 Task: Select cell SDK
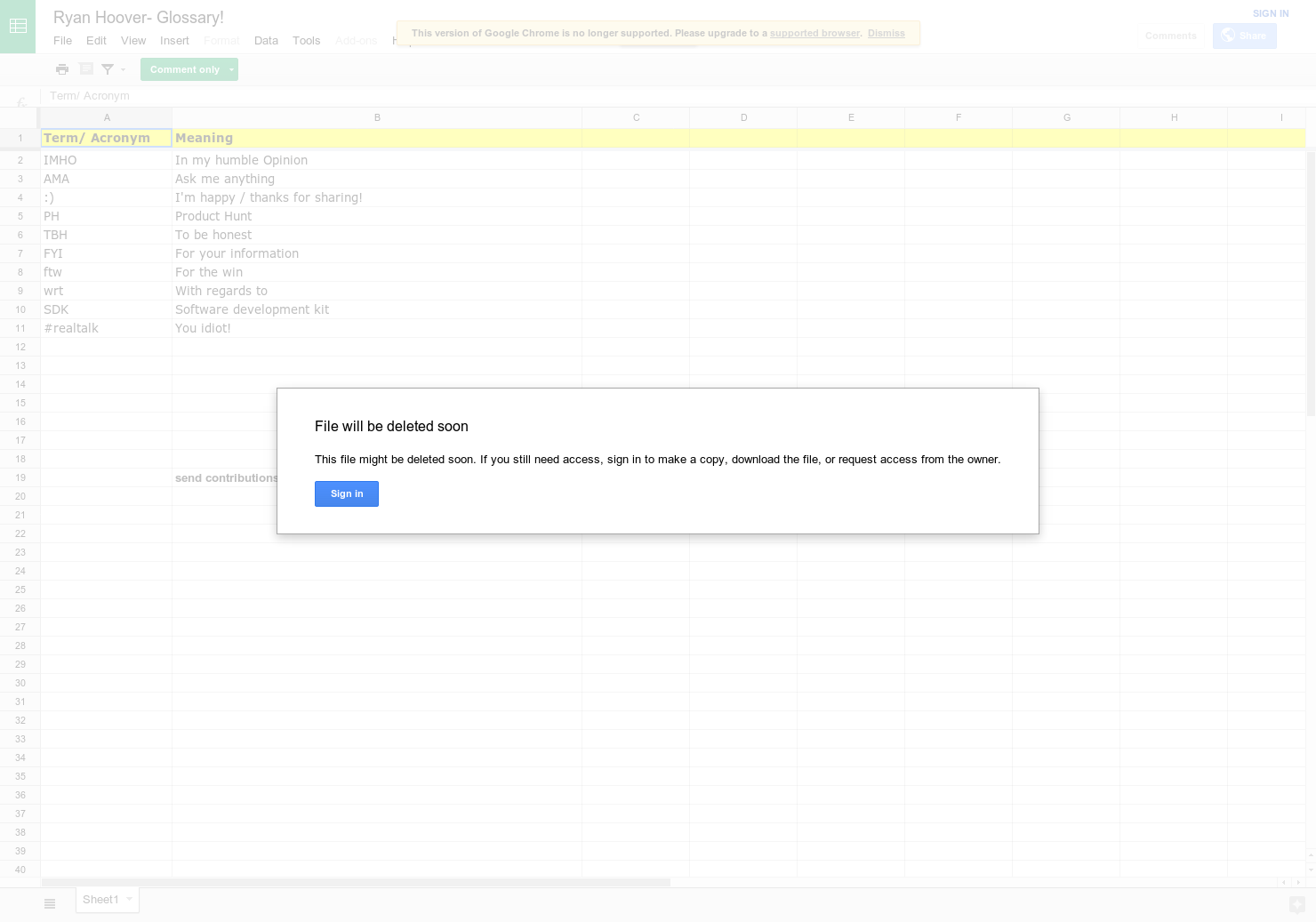107,309
